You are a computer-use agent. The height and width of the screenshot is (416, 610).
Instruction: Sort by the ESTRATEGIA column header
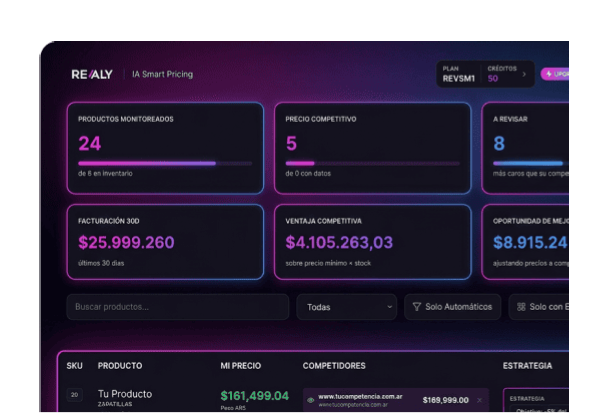pos(527,366)
